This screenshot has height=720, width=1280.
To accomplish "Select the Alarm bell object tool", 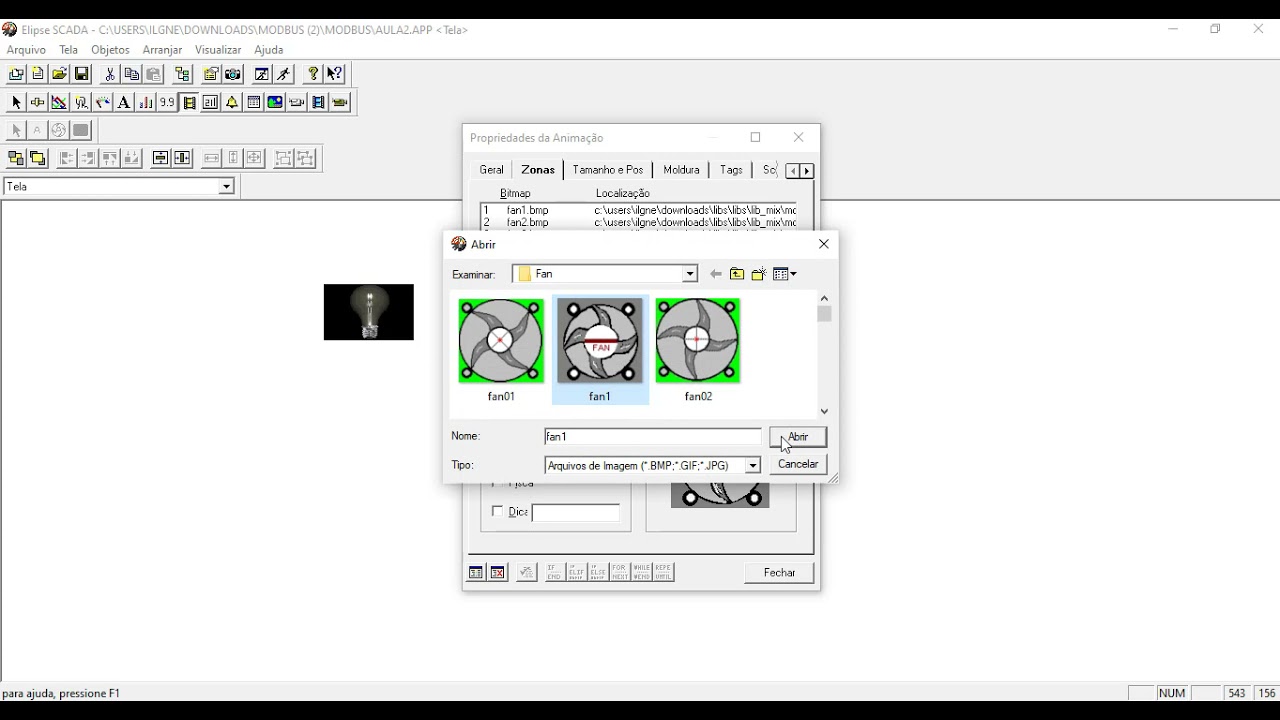I will click(232, 102).
